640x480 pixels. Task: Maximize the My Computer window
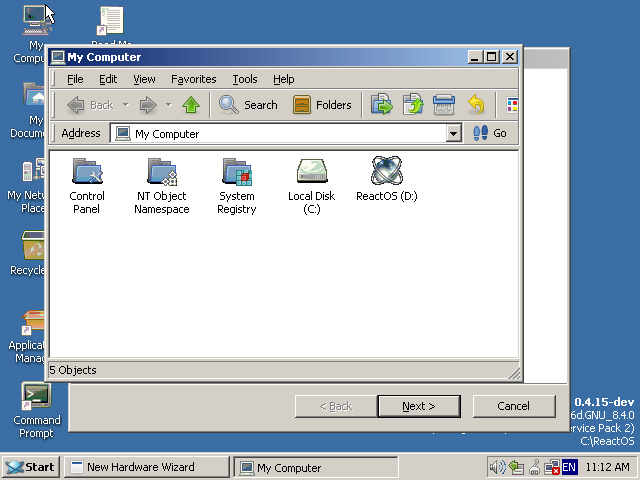492,57
